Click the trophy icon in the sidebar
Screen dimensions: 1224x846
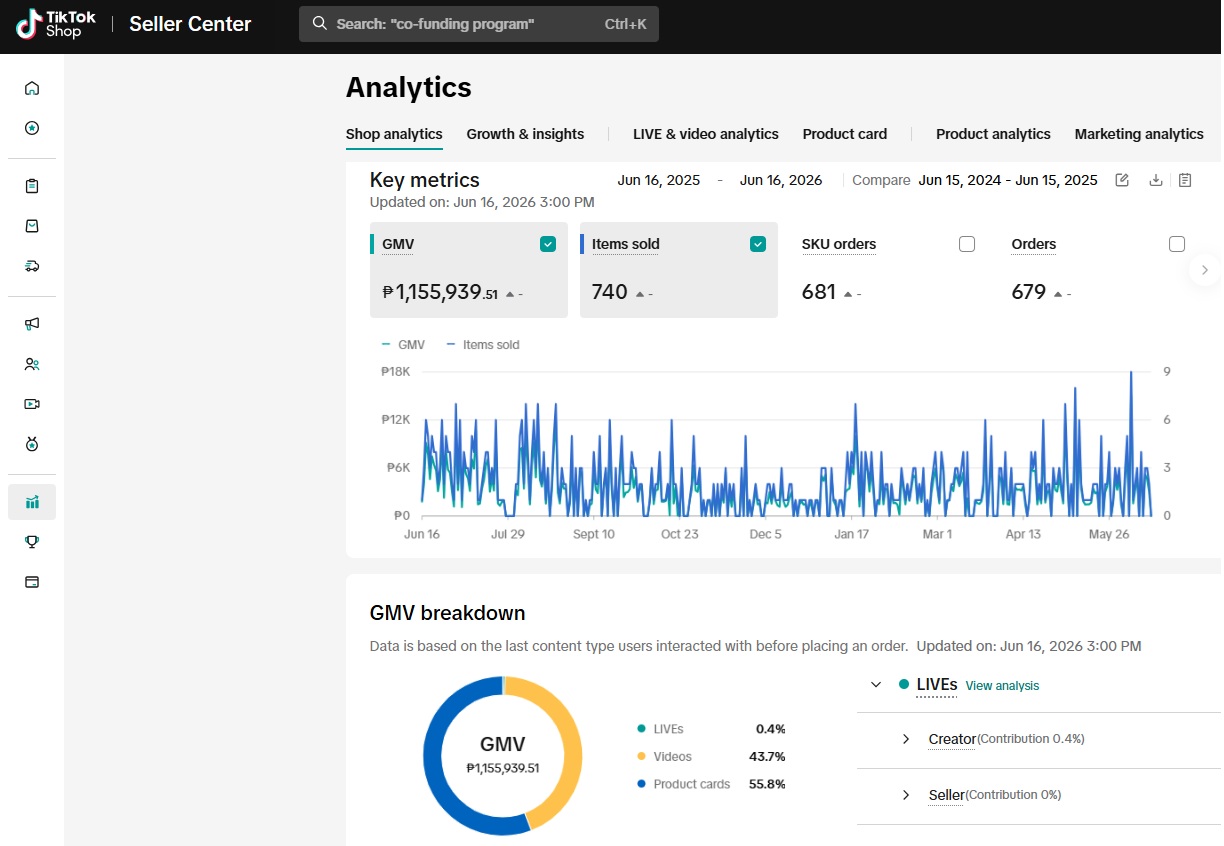[32, 542]
